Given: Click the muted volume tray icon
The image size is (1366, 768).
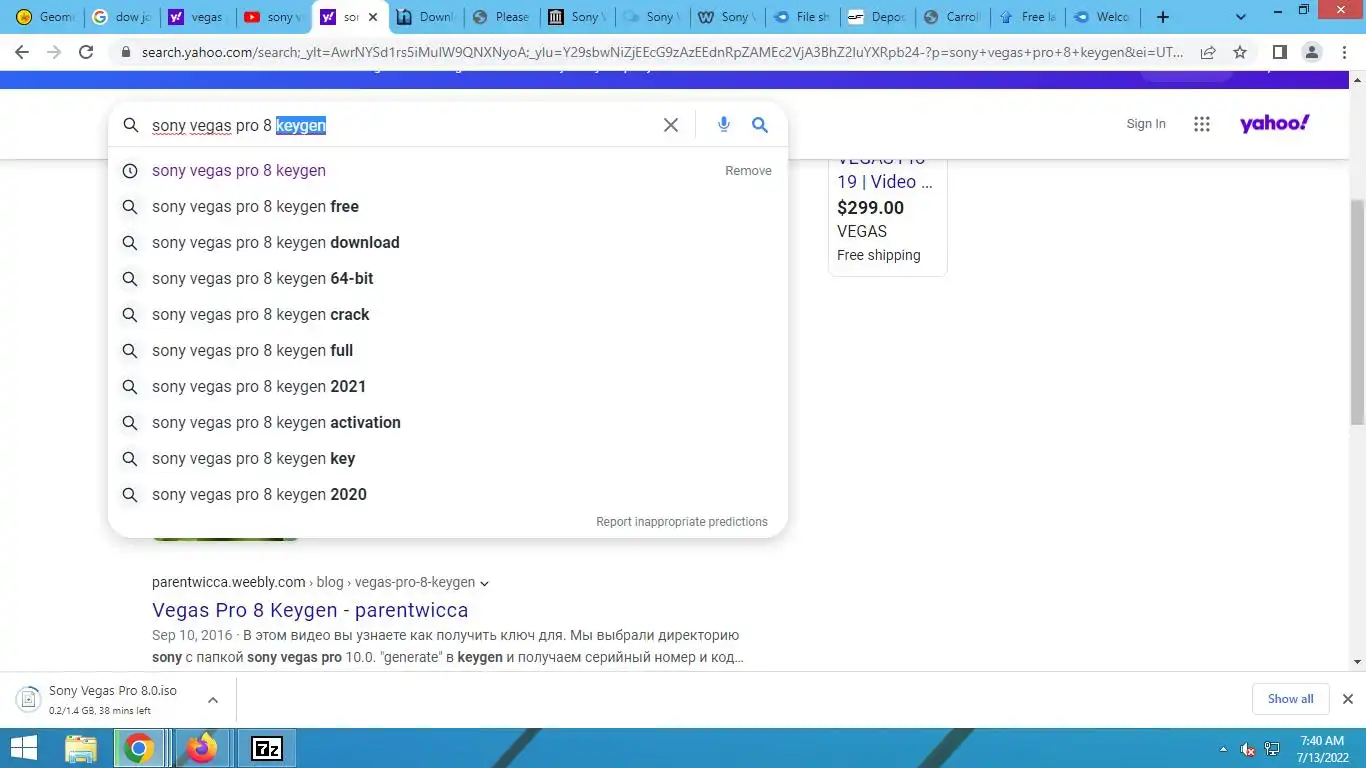Looking at the screenshot, I should click(x=1248, y=749).
